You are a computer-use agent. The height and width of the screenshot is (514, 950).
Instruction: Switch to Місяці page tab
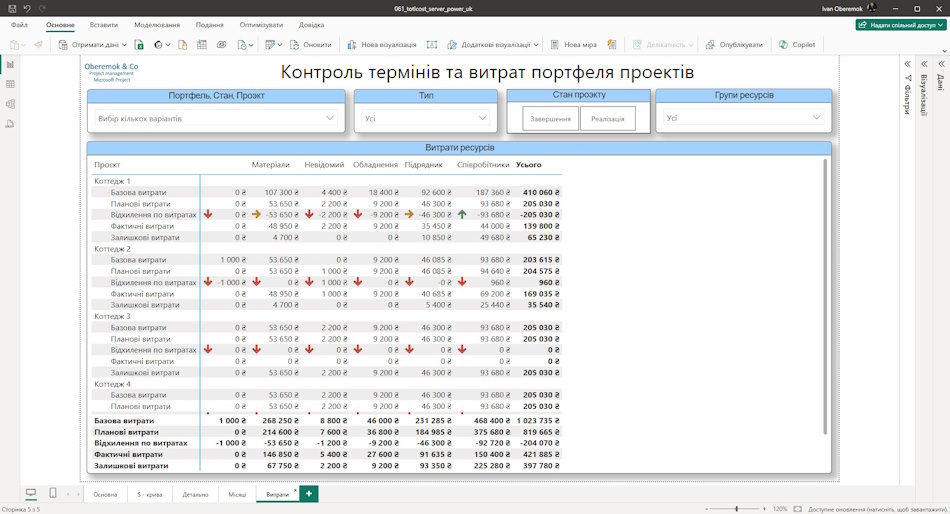237,494
